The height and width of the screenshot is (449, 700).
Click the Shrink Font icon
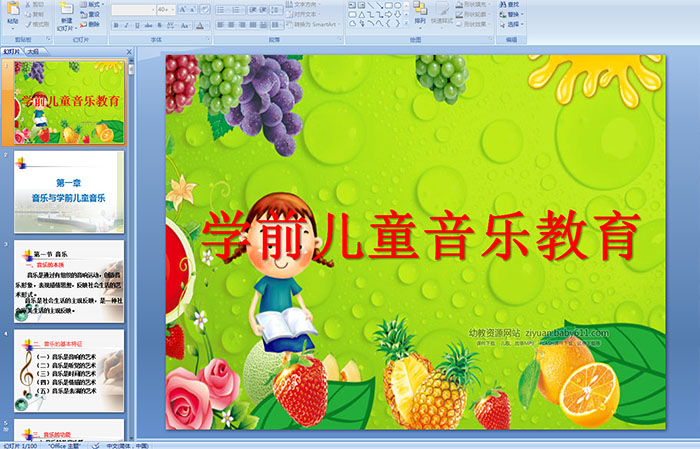[192, 10]
